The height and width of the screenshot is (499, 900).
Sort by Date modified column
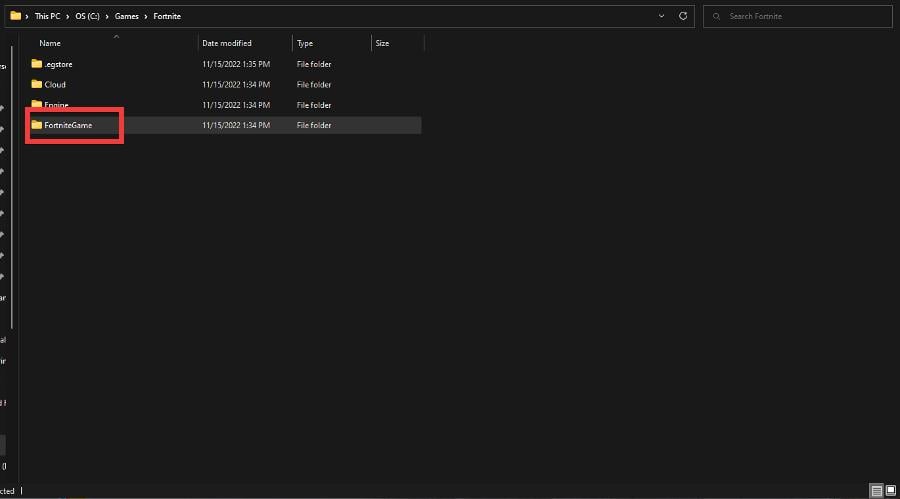click(227, 43)
